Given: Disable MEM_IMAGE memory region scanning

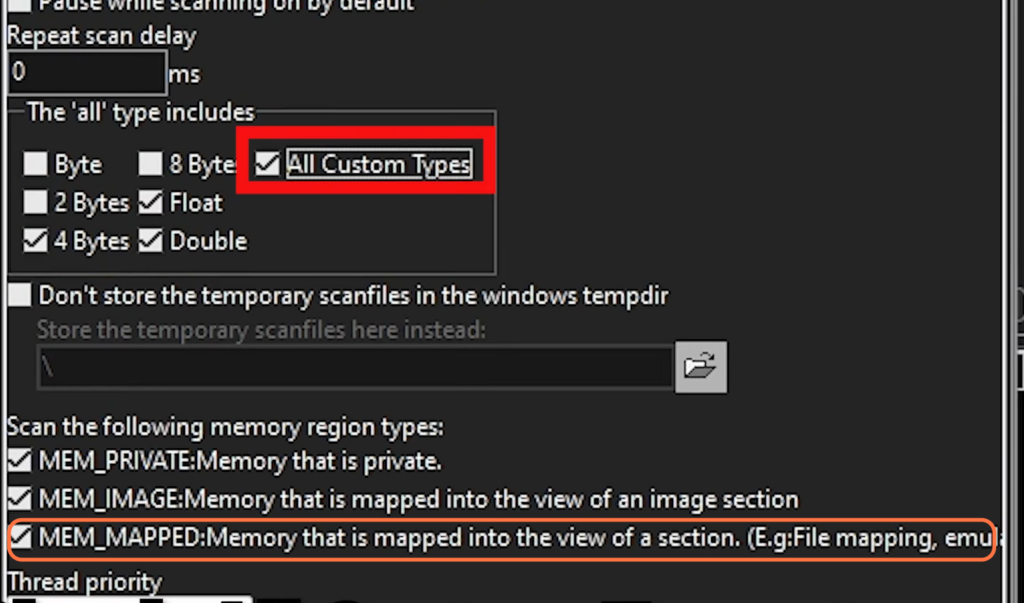Looking at the screenshot, I should tap(20, 499).
